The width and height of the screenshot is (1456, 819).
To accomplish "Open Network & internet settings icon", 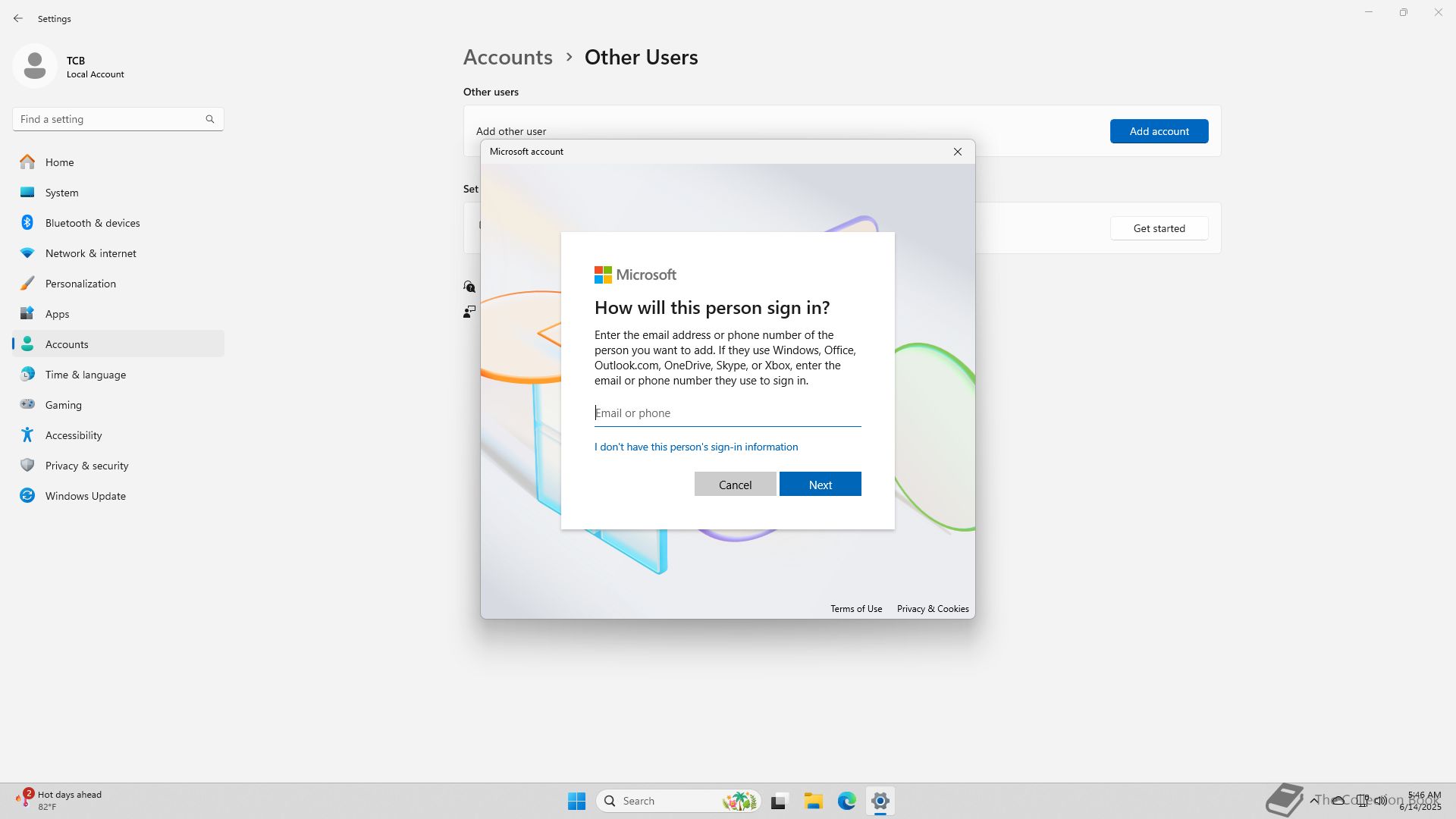I will [27, 253].
